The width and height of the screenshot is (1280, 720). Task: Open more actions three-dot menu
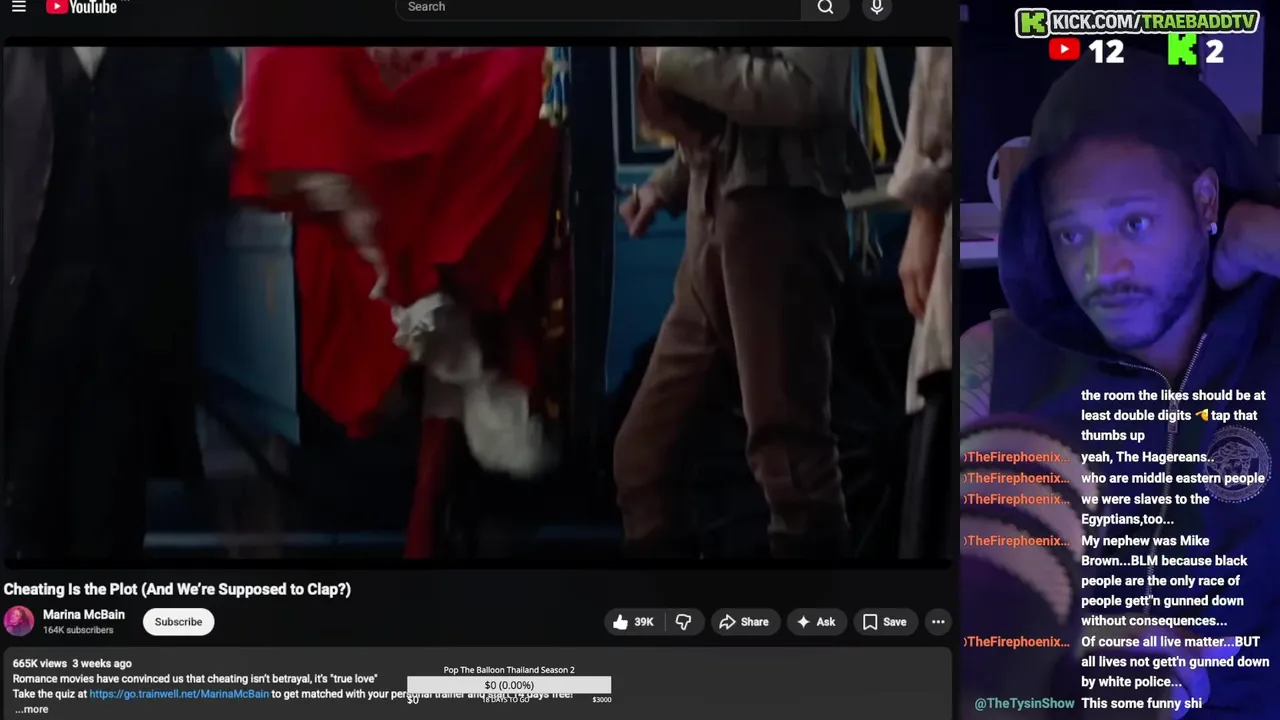[x=938, y=622]
